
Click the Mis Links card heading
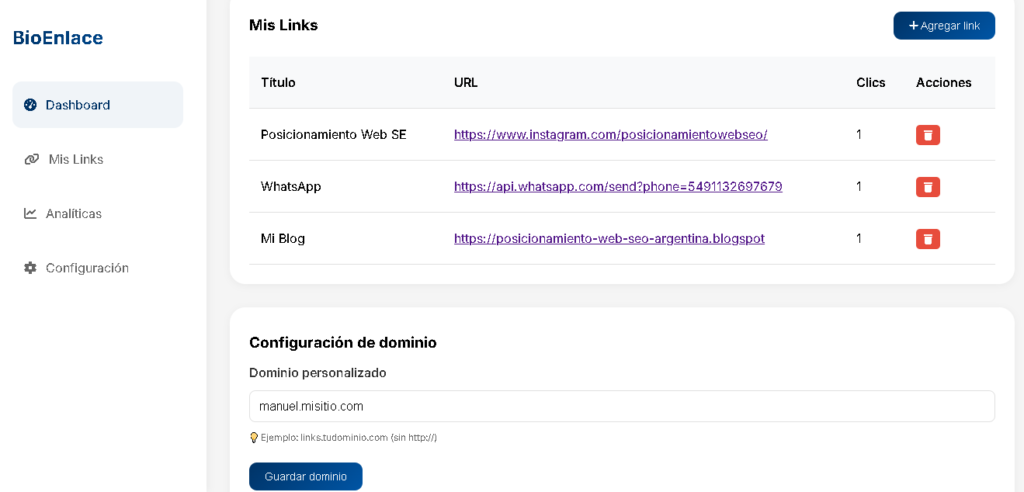click(283, 25)
